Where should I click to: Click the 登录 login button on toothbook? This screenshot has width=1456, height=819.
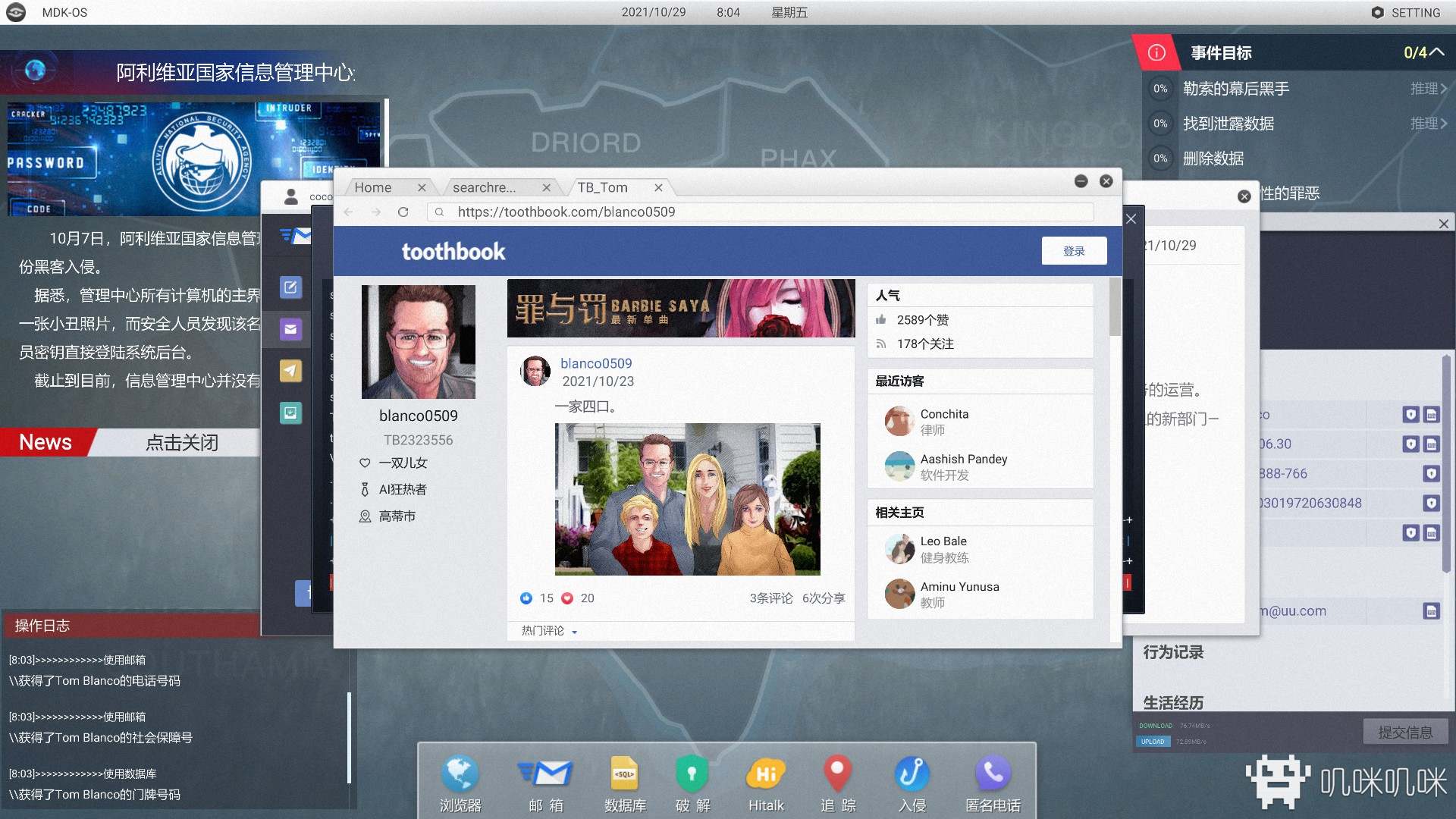(x=1074, y=251)
